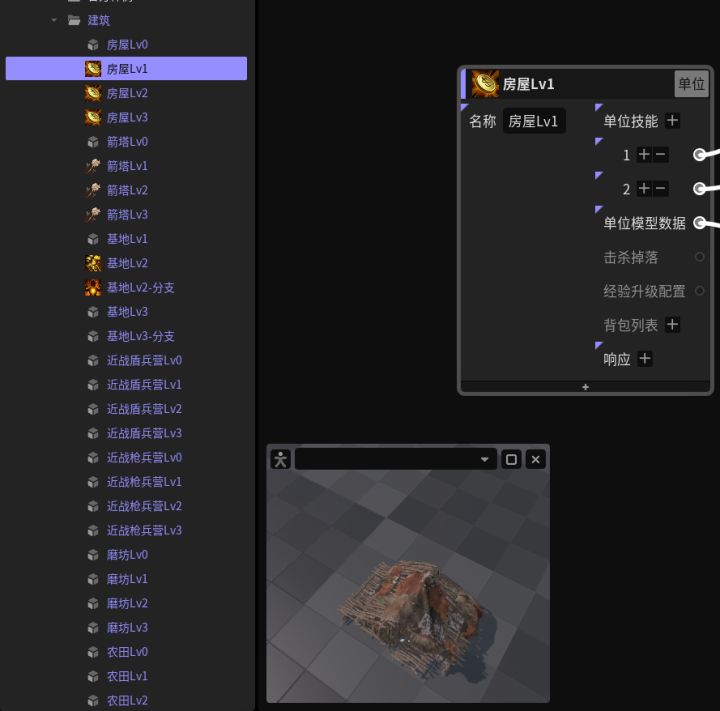This screenshot has height=711, width=720.
Task: Click the 单位技能 label in node
Action: [x=630, y=121]
